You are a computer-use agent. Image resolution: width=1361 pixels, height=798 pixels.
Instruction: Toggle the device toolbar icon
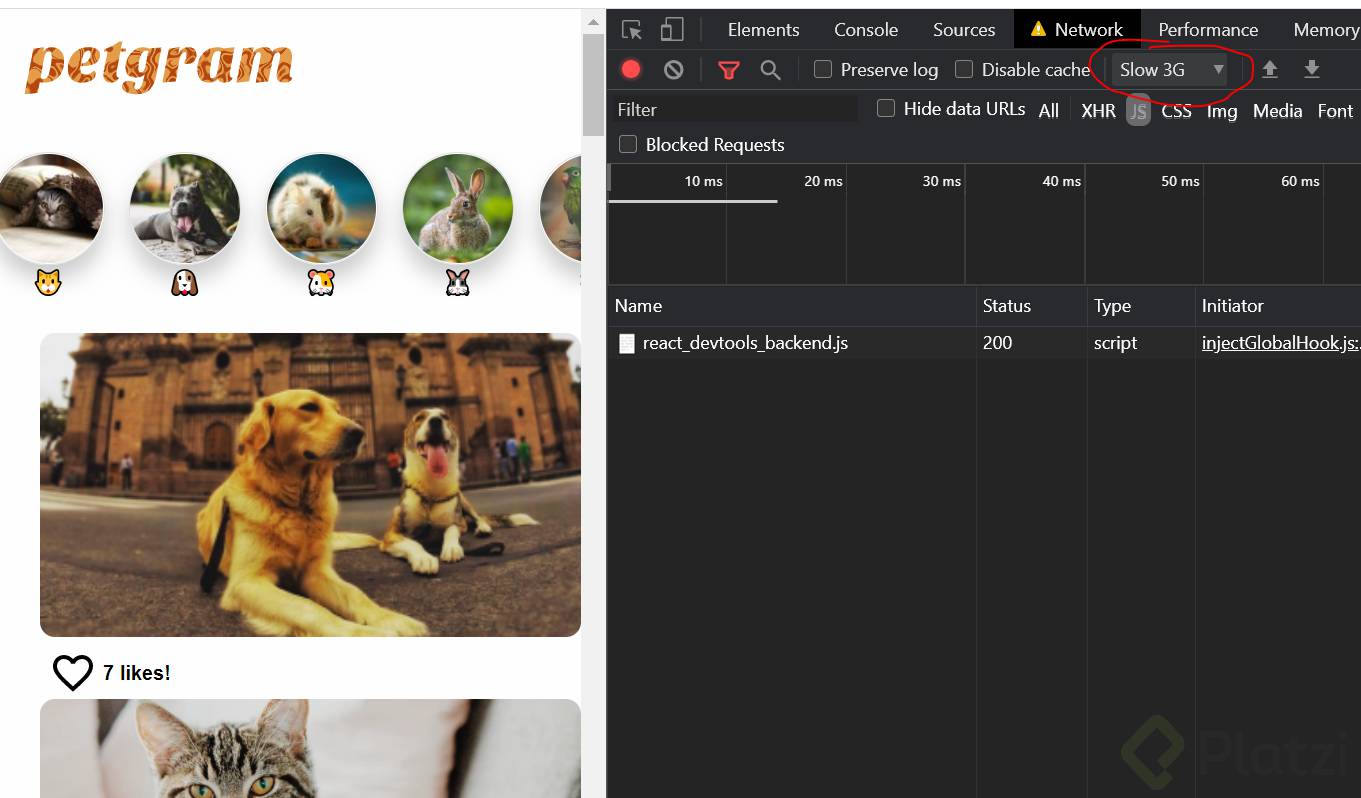[672, 30]
